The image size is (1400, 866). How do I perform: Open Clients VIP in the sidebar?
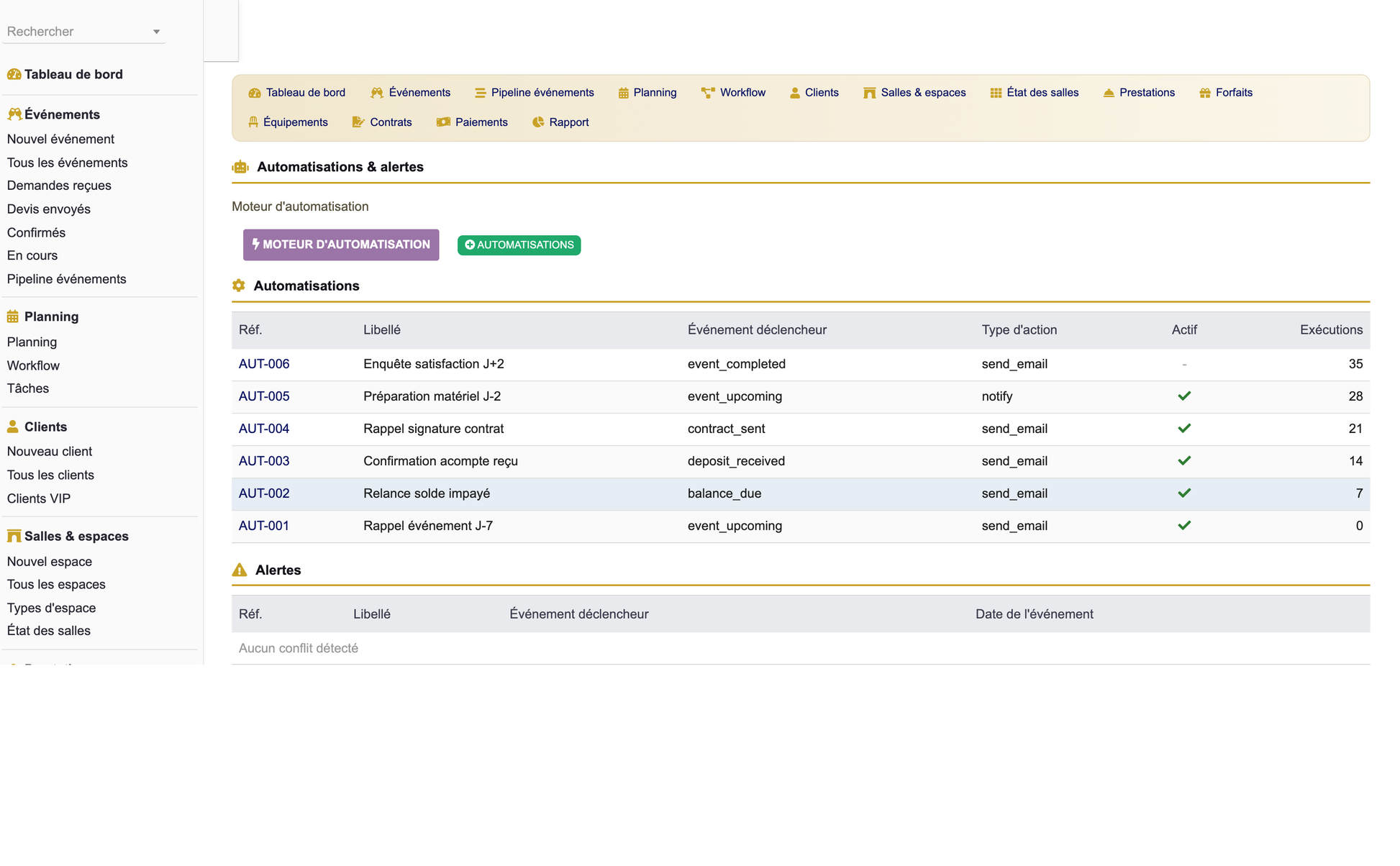coord(39,498)
